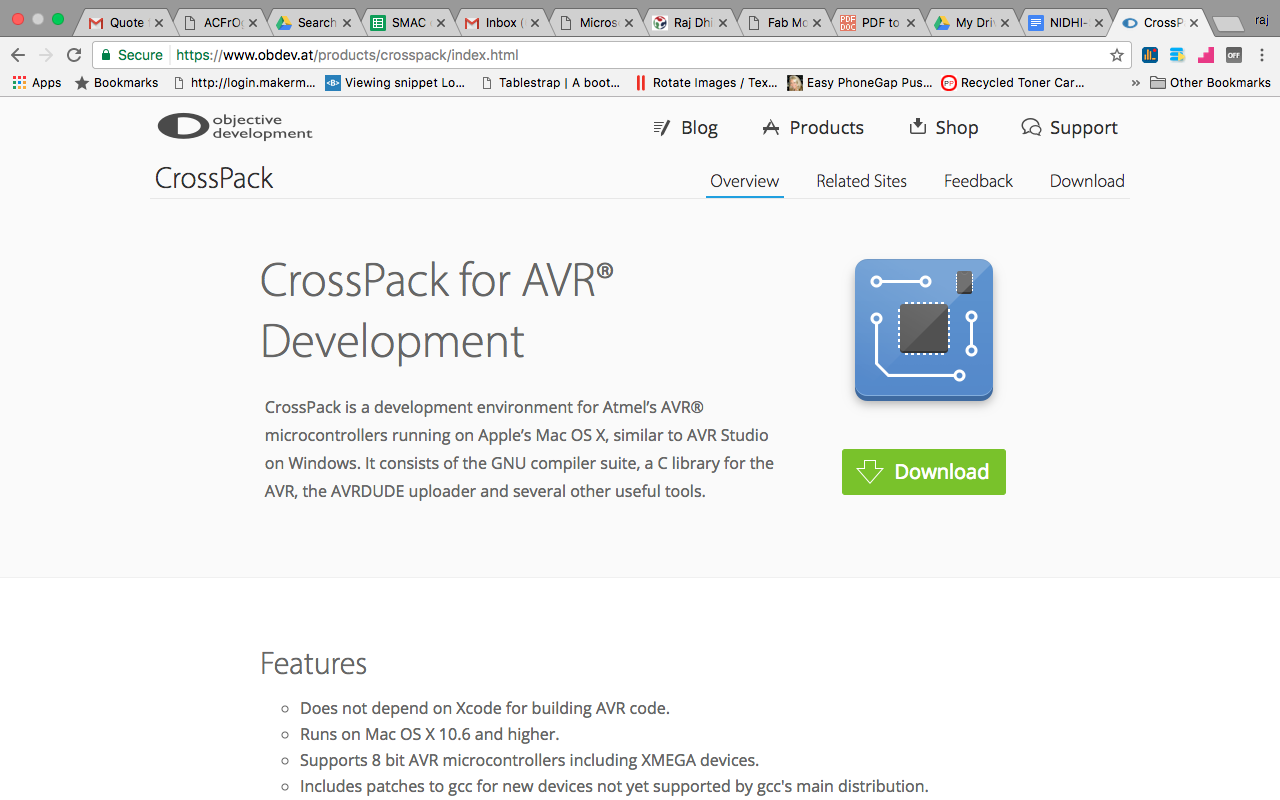Expand hidden bookmarks with the chevron

coord(1135,83)
